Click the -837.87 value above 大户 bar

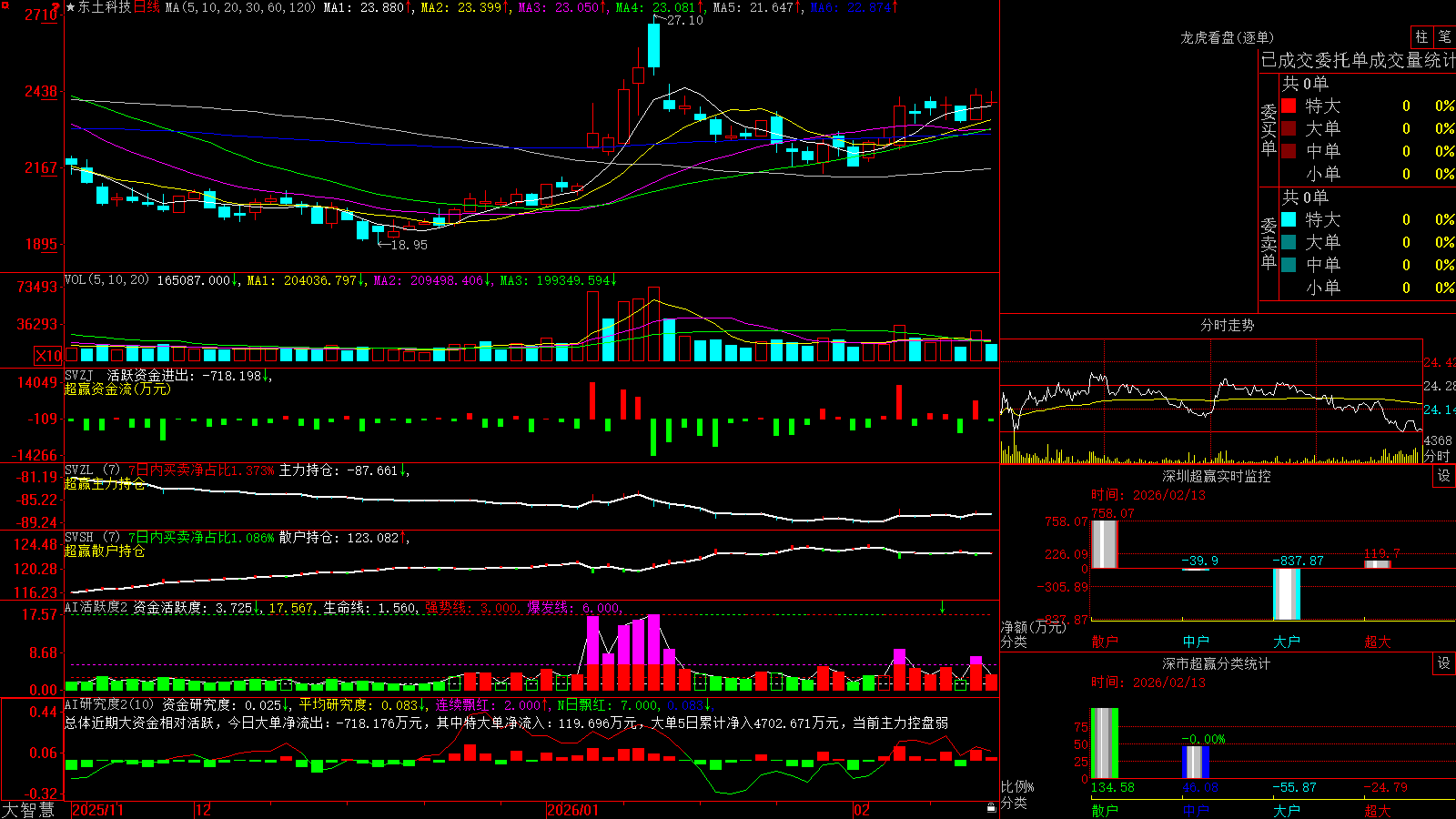pyautogui.click(x=1298, y=561)
